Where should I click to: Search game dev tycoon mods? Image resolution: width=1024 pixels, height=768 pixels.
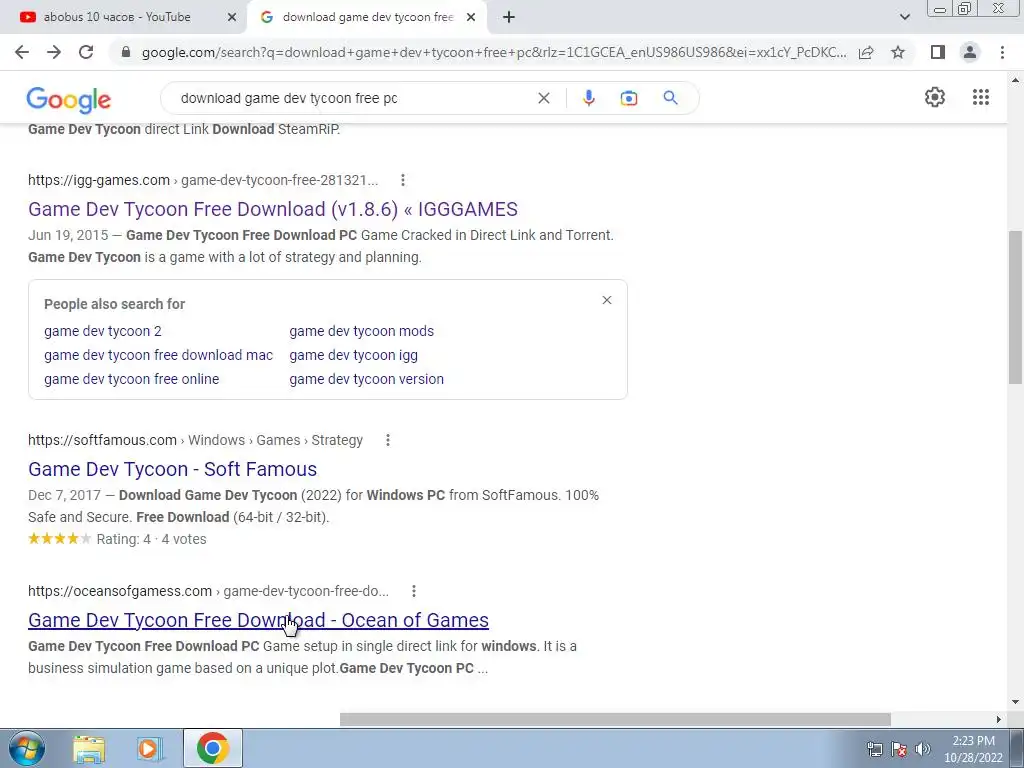(361, 331)
